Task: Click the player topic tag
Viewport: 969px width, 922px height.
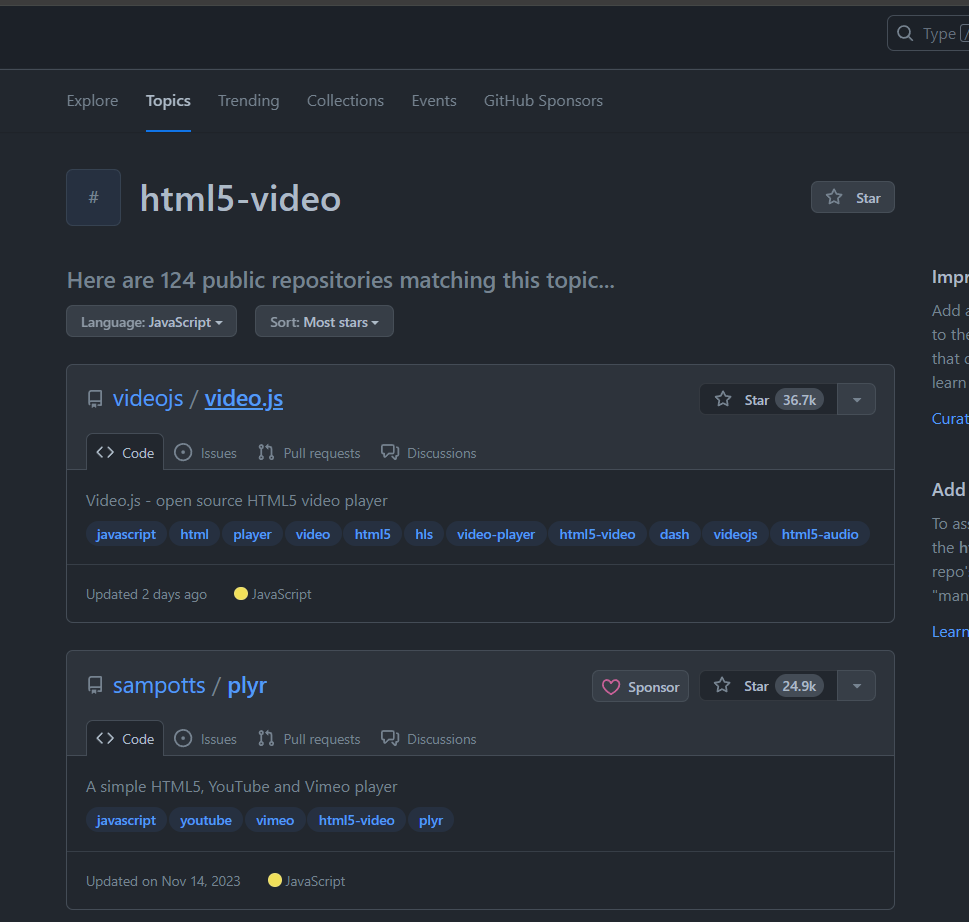Action: click(252, 534)
